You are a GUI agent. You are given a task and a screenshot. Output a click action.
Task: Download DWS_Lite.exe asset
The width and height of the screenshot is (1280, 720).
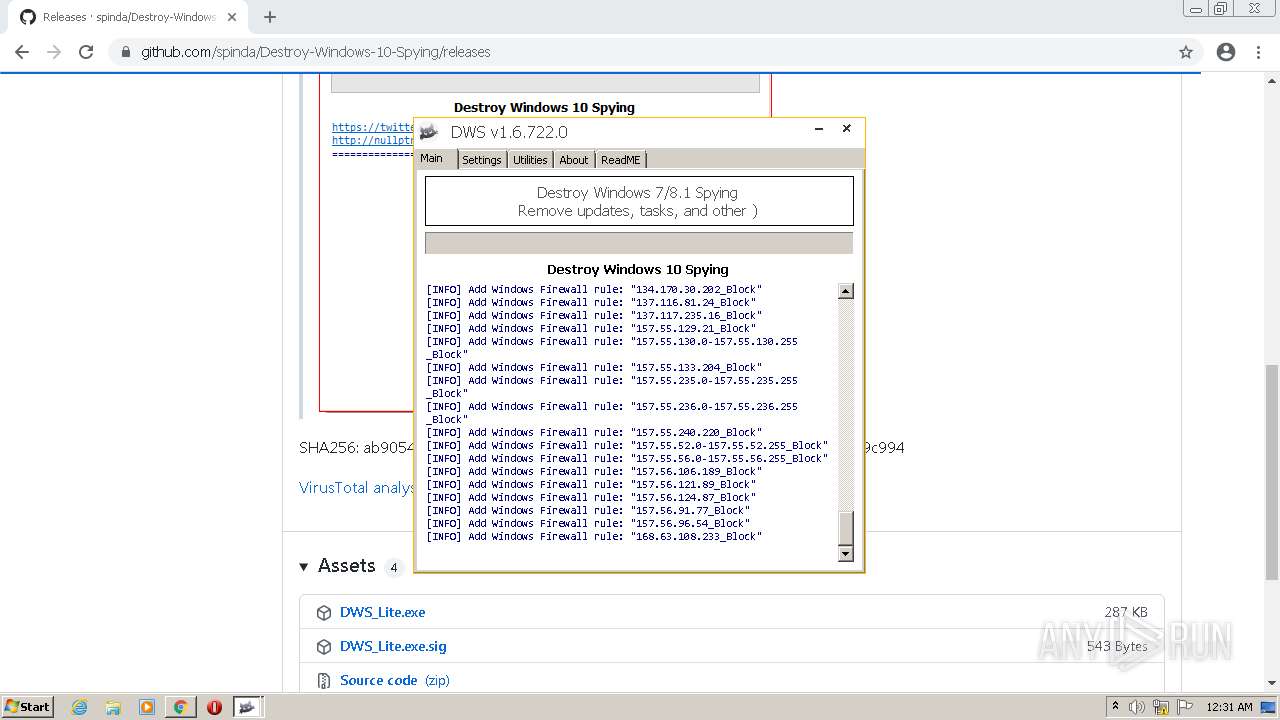pyautogui.click(x=382, y=612)
